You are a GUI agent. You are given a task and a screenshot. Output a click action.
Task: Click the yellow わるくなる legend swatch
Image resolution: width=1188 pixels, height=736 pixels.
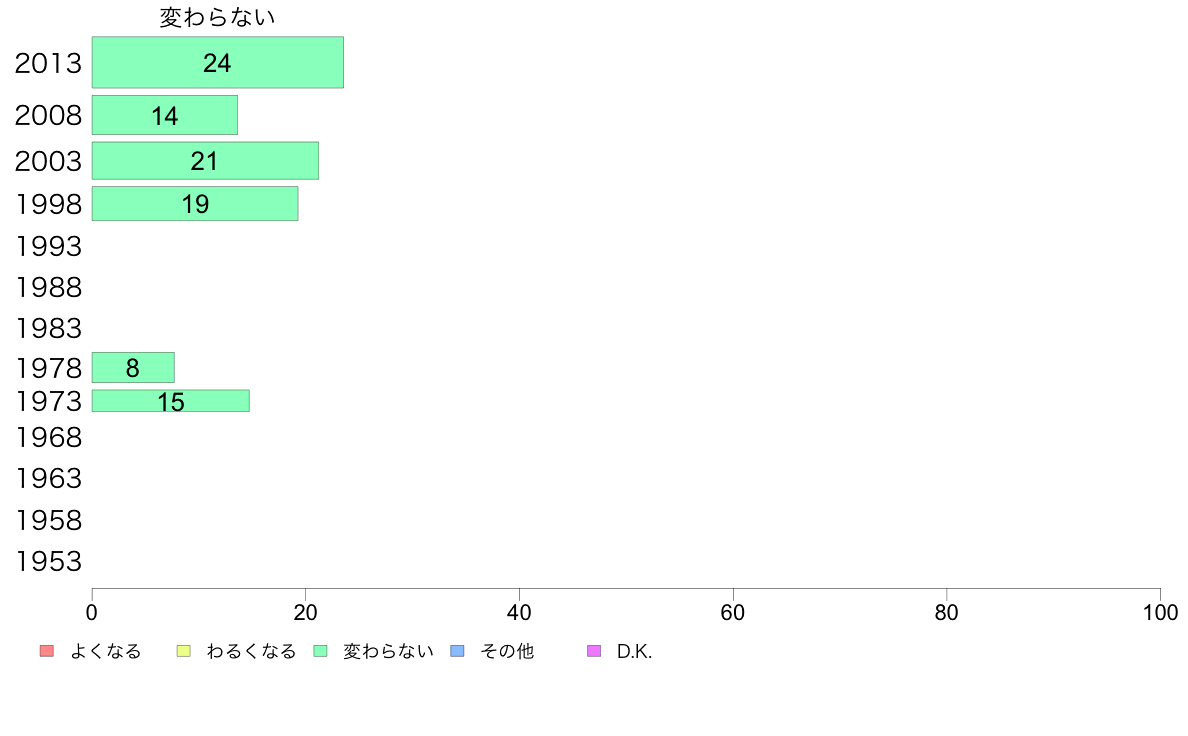pos(183,651)
